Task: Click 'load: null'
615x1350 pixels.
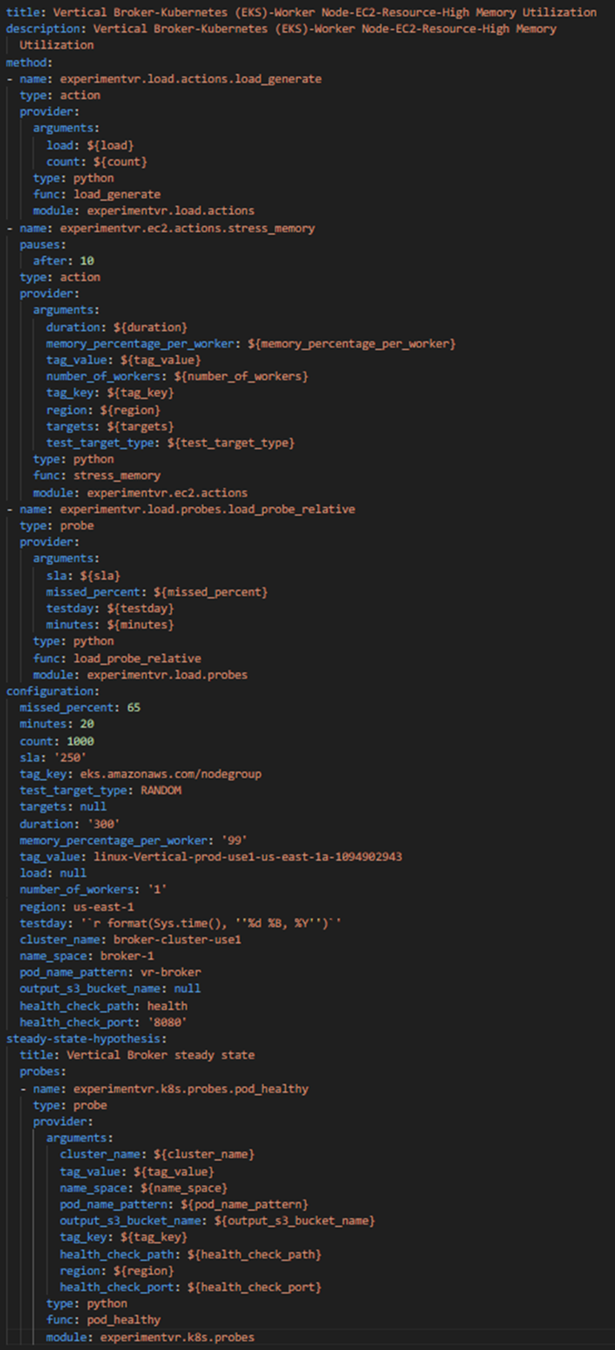Action: tap(53, 872)
